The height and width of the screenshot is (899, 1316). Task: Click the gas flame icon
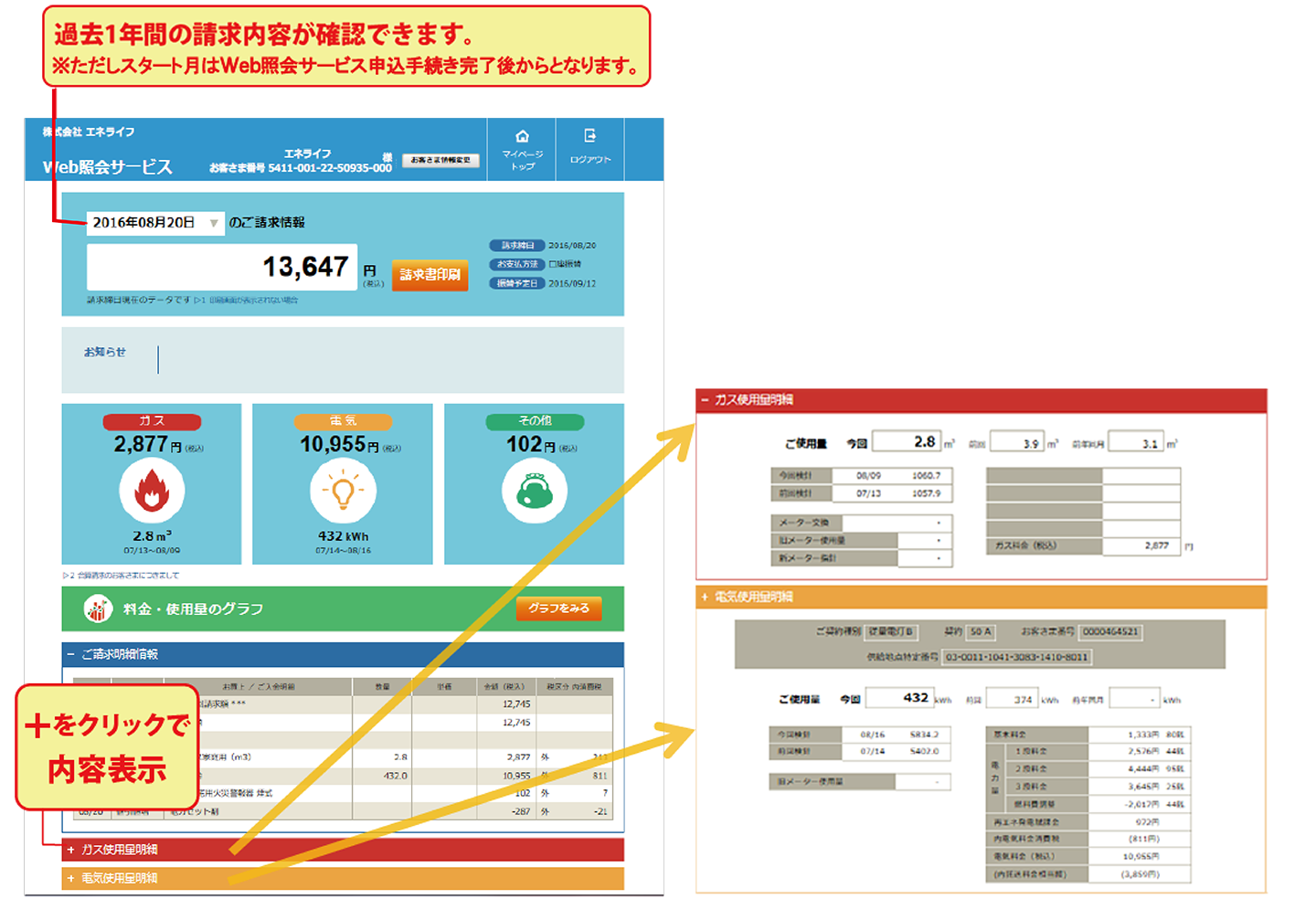[152, 492]
